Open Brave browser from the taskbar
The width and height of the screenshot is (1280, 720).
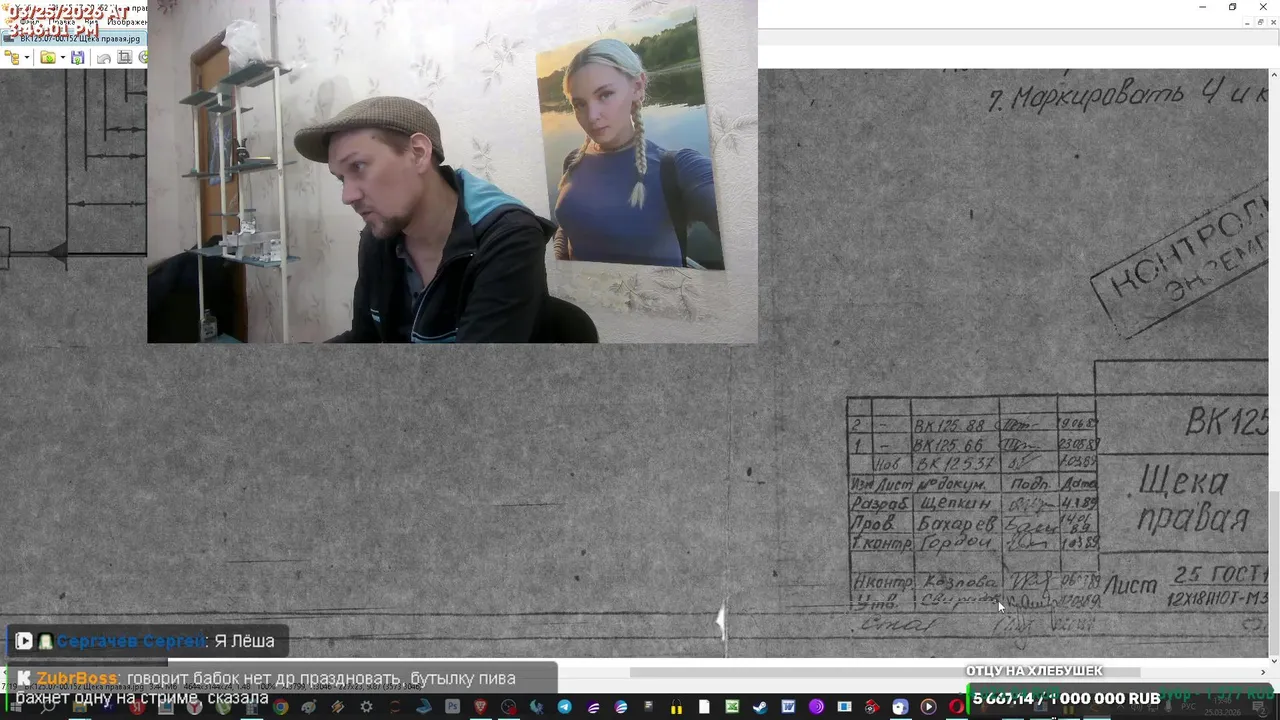480,707
